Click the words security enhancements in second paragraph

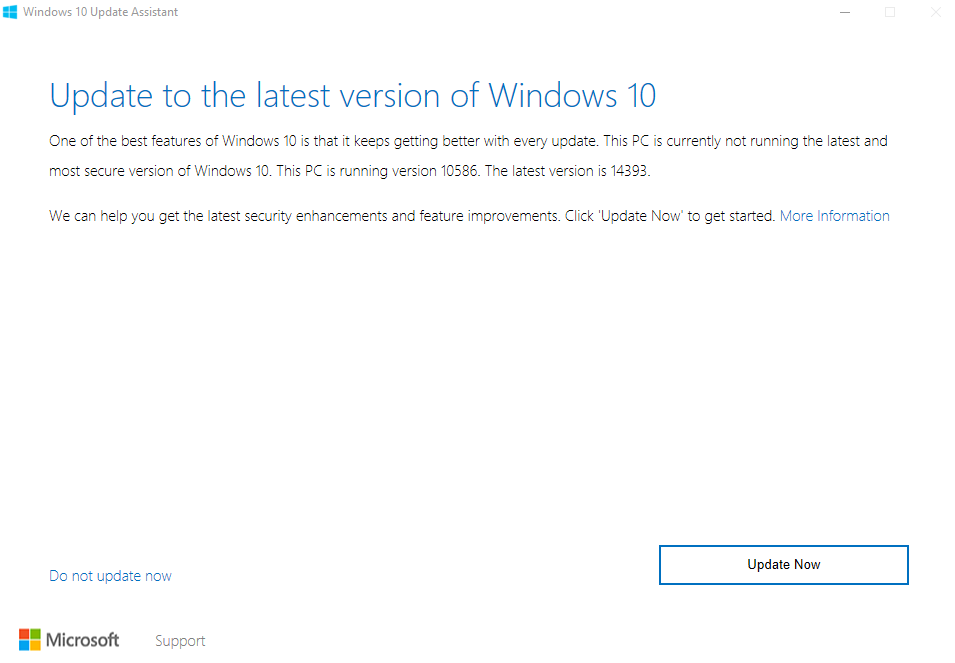click(315, 216)
